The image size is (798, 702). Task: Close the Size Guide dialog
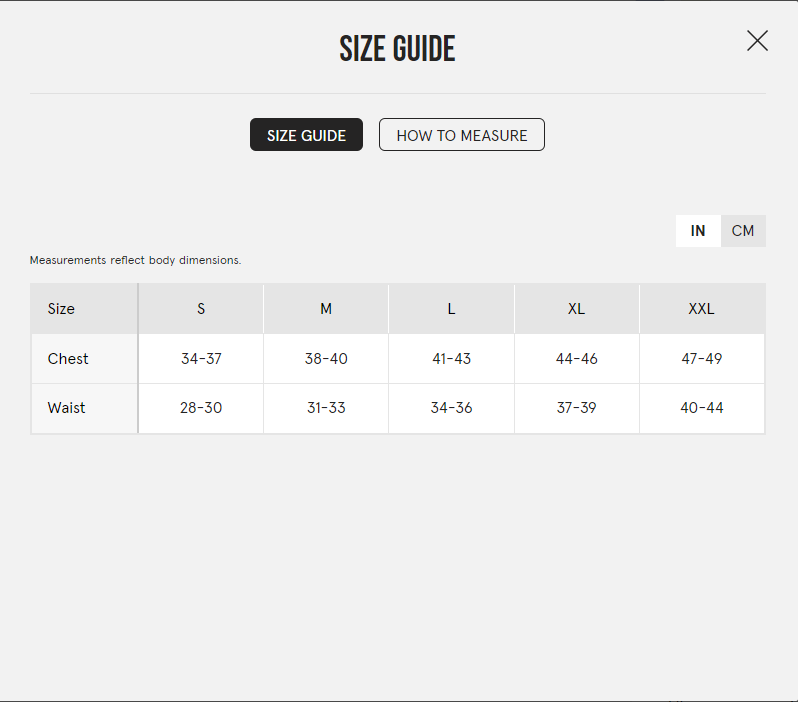coord(757,41)
